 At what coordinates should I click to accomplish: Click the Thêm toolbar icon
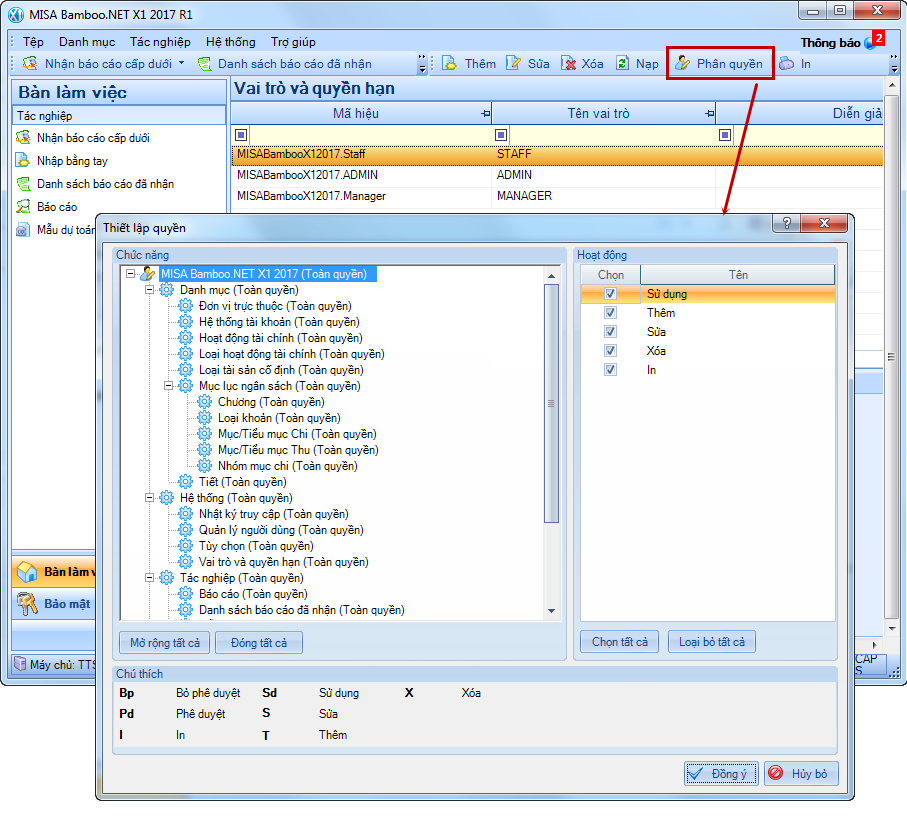click(449, 64)
